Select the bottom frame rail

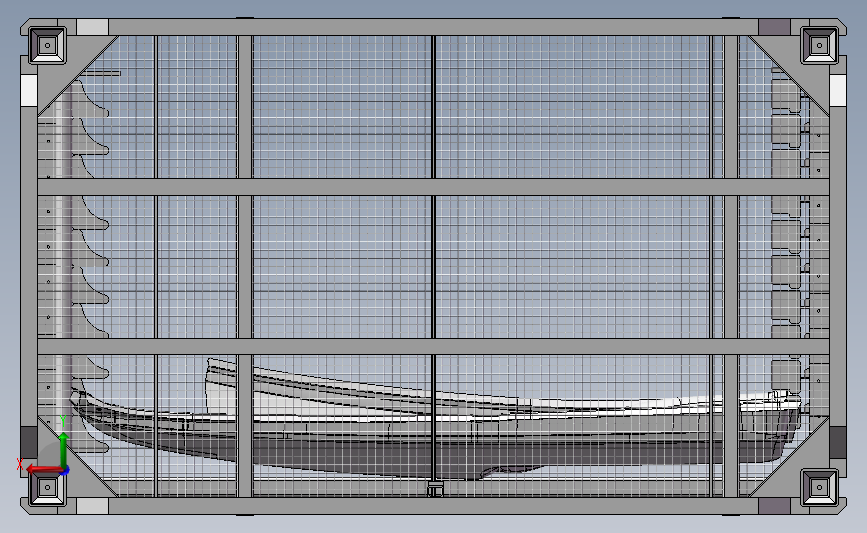(434, 505)
